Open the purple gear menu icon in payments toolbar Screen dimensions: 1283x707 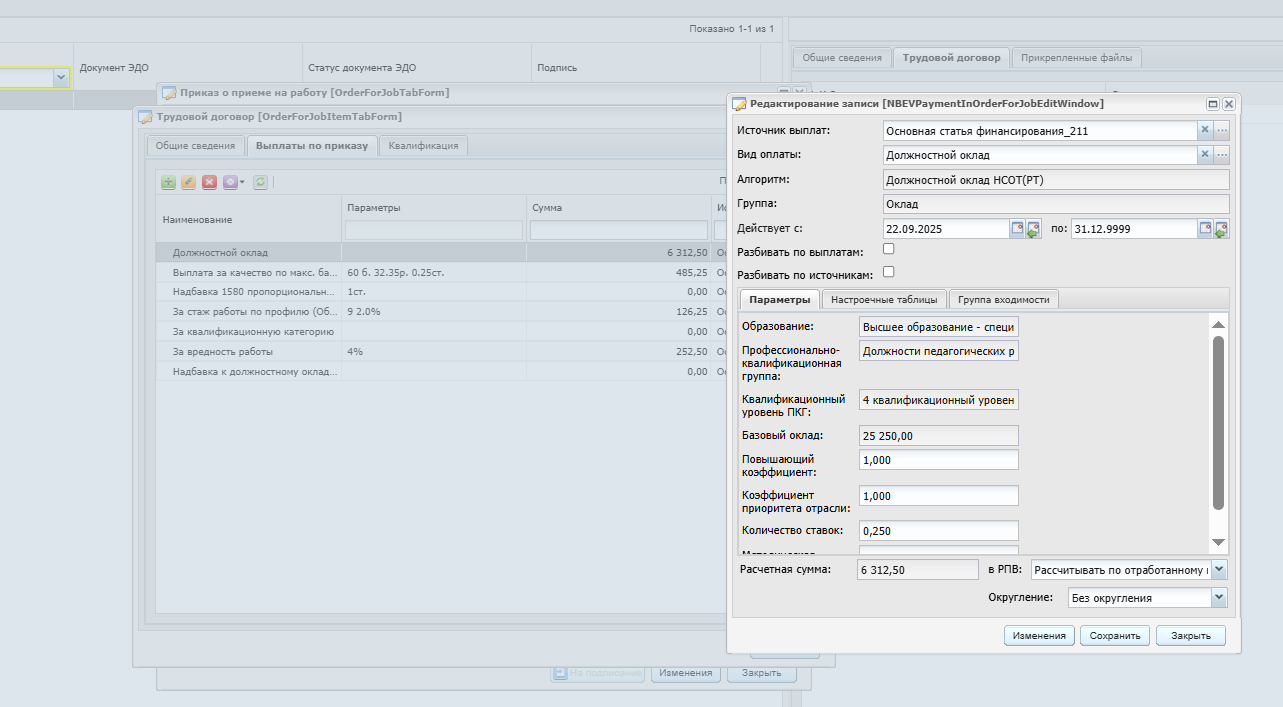coord(233,182)
